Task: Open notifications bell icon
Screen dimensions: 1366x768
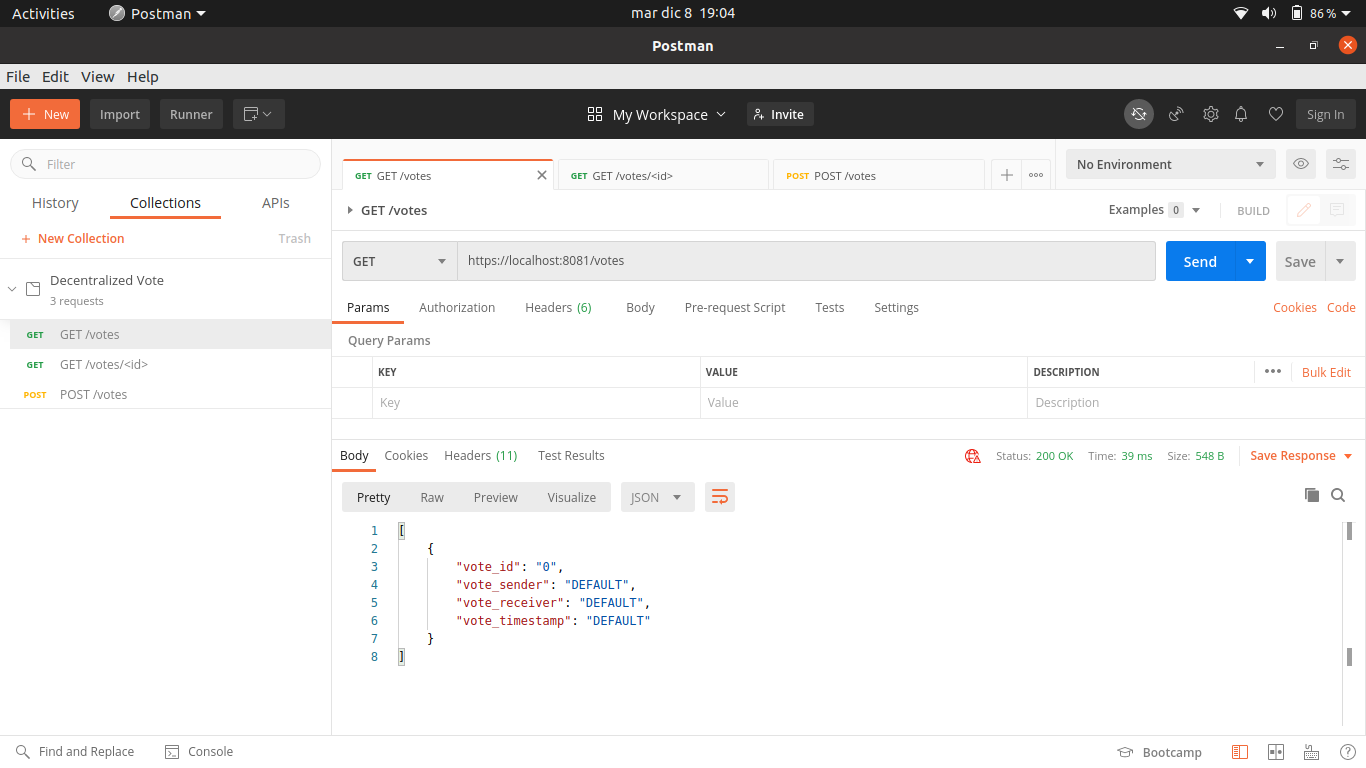Action: 1241,114
